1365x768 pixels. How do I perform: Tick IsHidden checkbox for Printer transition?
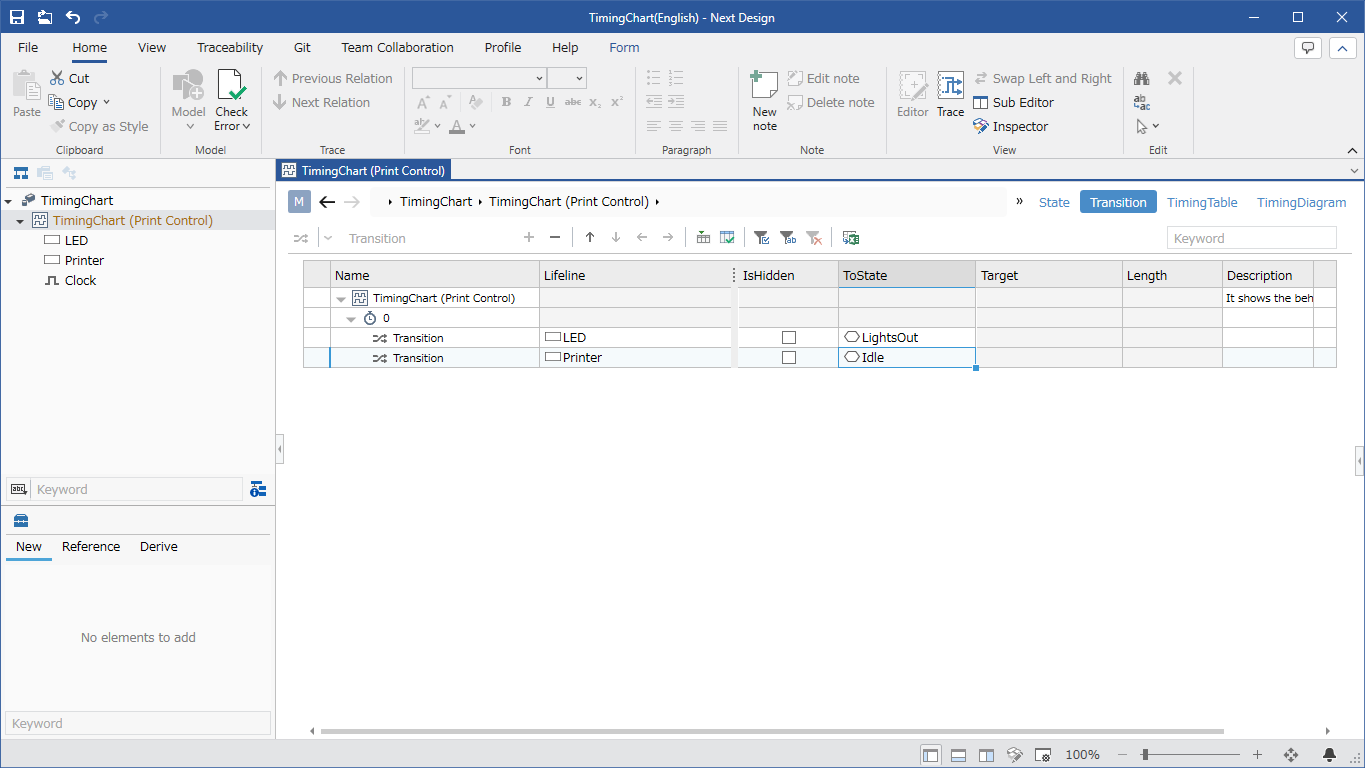789,358
